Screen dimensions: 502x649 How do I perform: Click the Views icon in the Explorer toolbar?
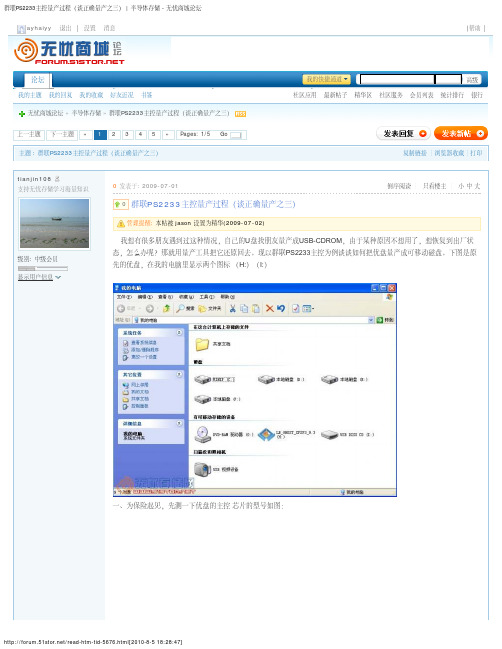(308, 308)
